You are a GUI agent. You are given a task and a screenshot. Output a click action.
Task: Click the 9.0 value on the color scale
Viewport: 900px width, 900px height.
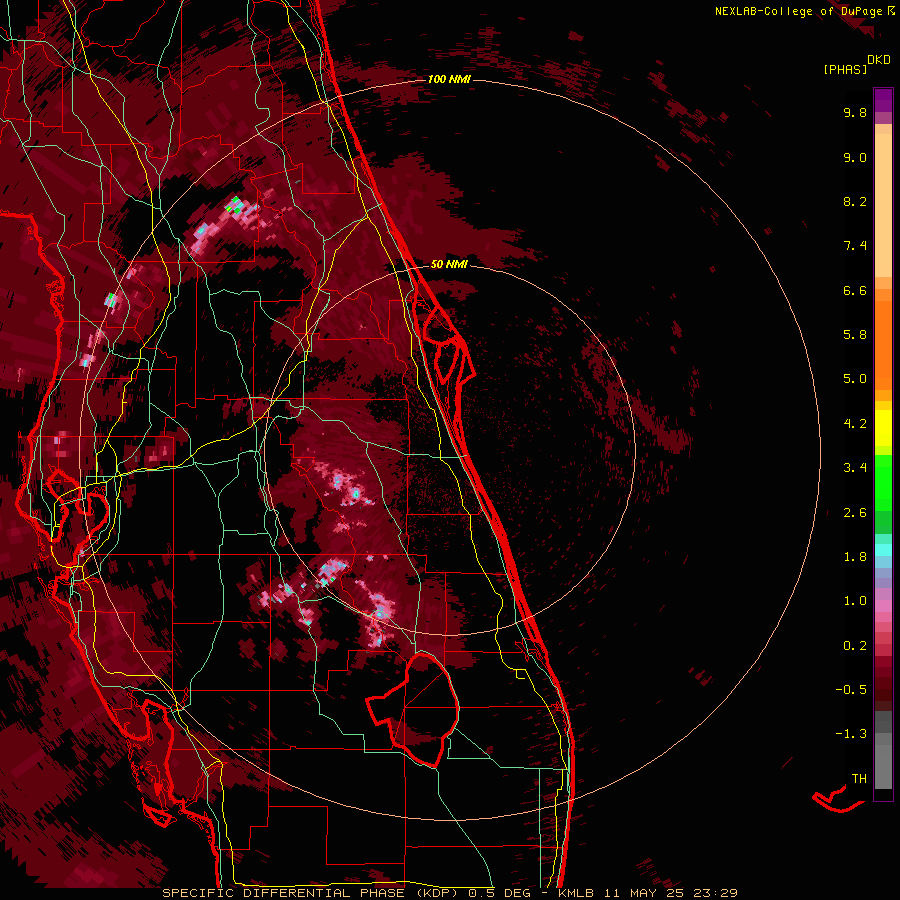(x=855, y=157)
